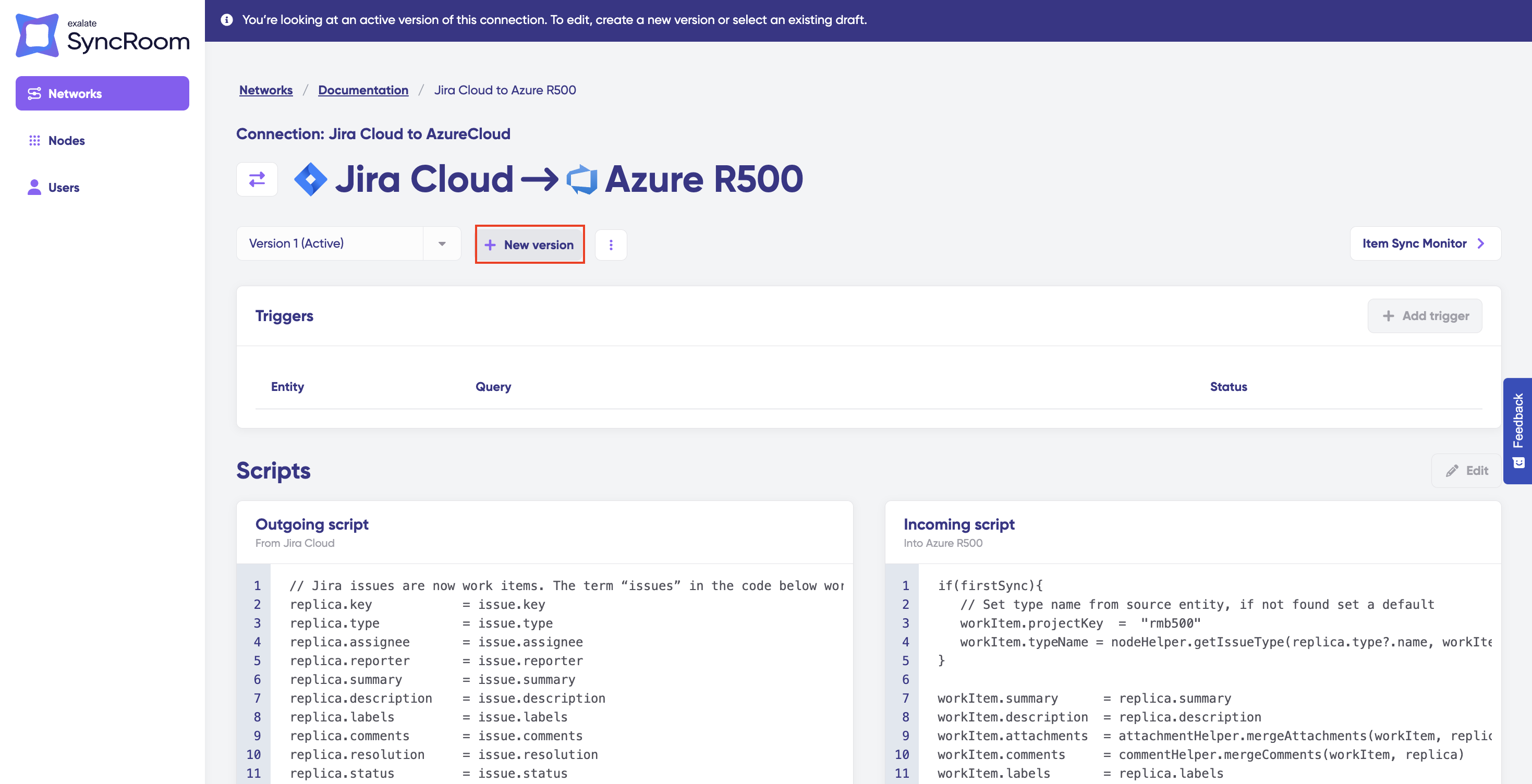Click the pencil icon next to Edit

point(1452,471)
